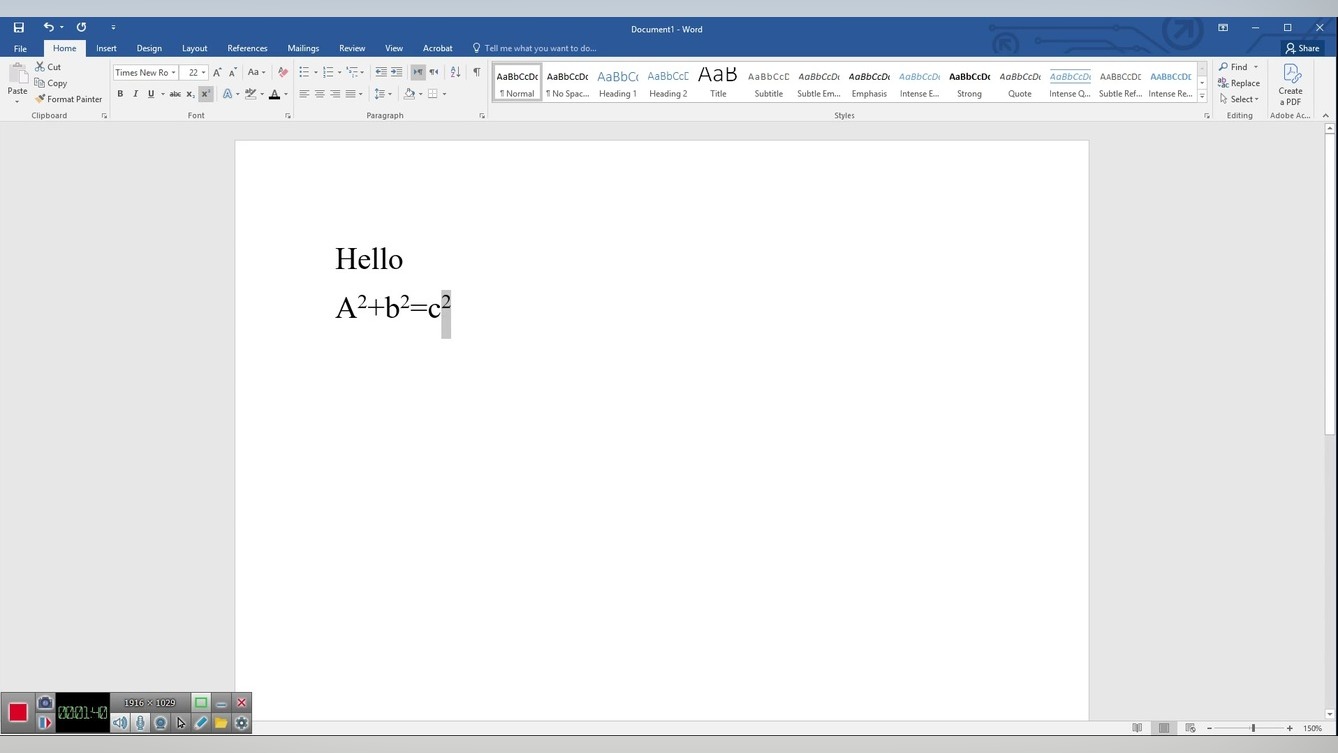This screenshot has width=1338, height=753.
Task: Decrease font size with Shrink Font
Action: [x=233, y=72]
